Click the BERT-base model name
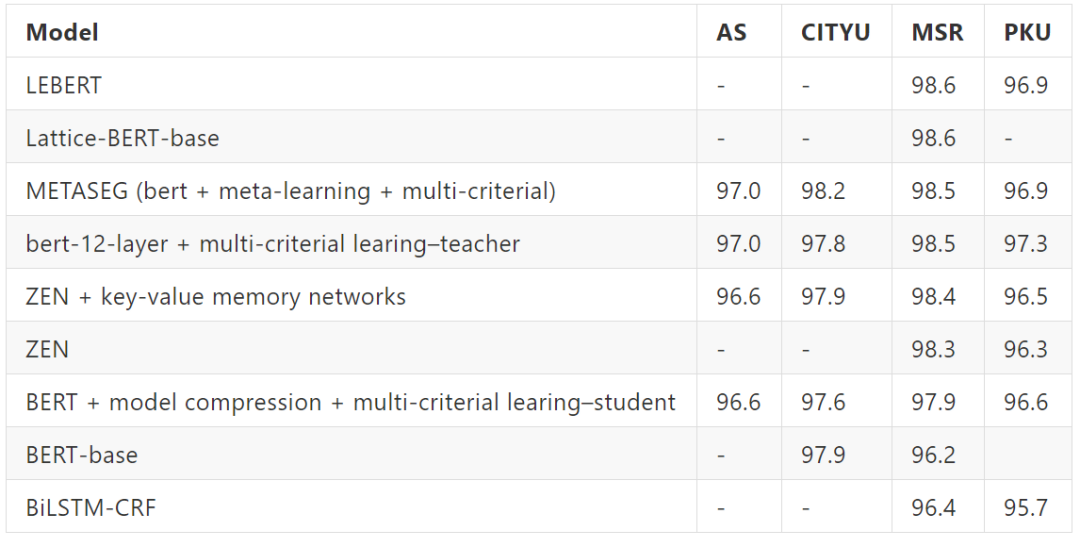Screen dimensions: 1080x547 [82, 455]
